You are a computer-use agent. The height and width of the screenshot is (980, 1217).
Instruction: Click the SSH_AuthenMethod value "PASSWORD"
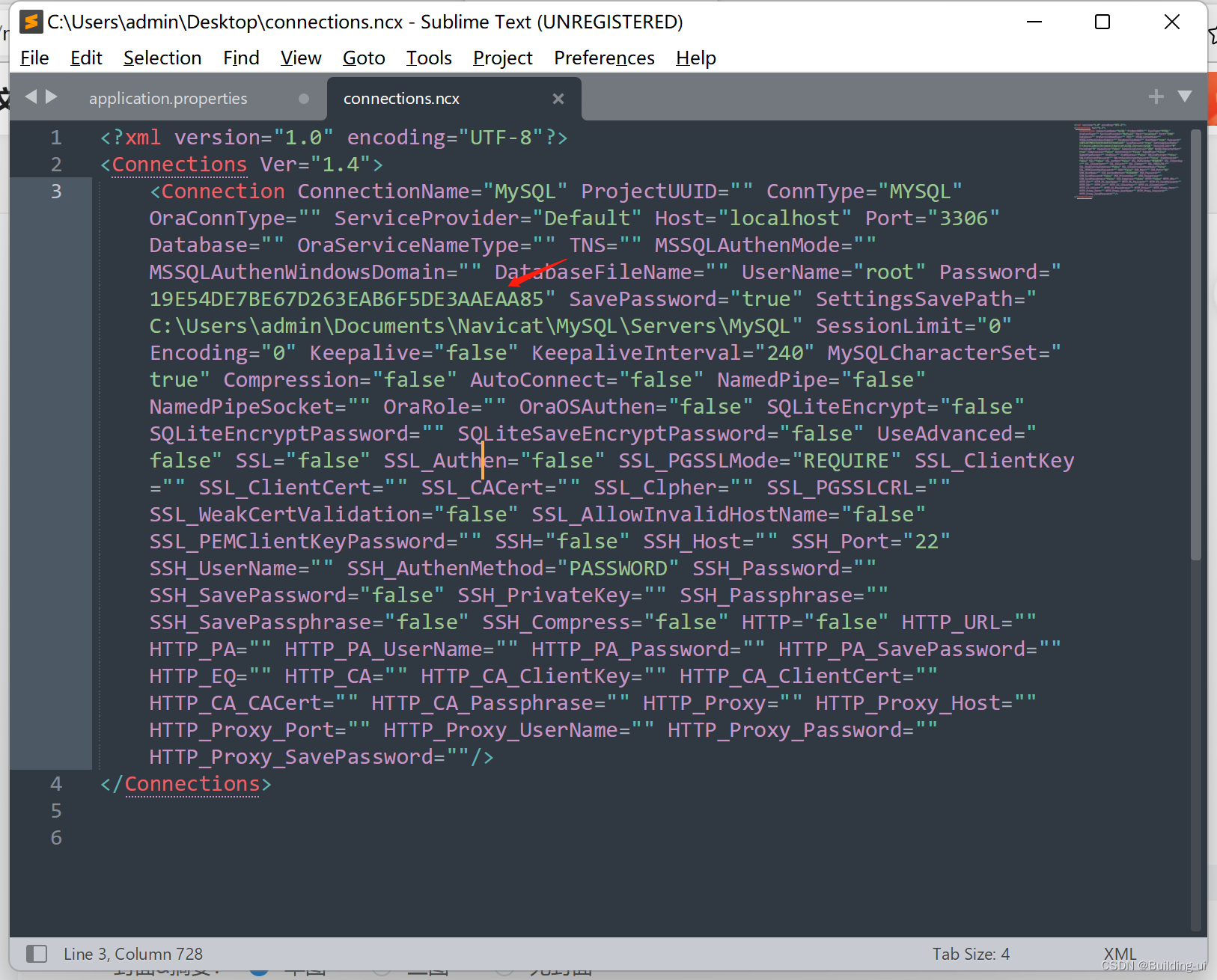(x=618, y=569)
